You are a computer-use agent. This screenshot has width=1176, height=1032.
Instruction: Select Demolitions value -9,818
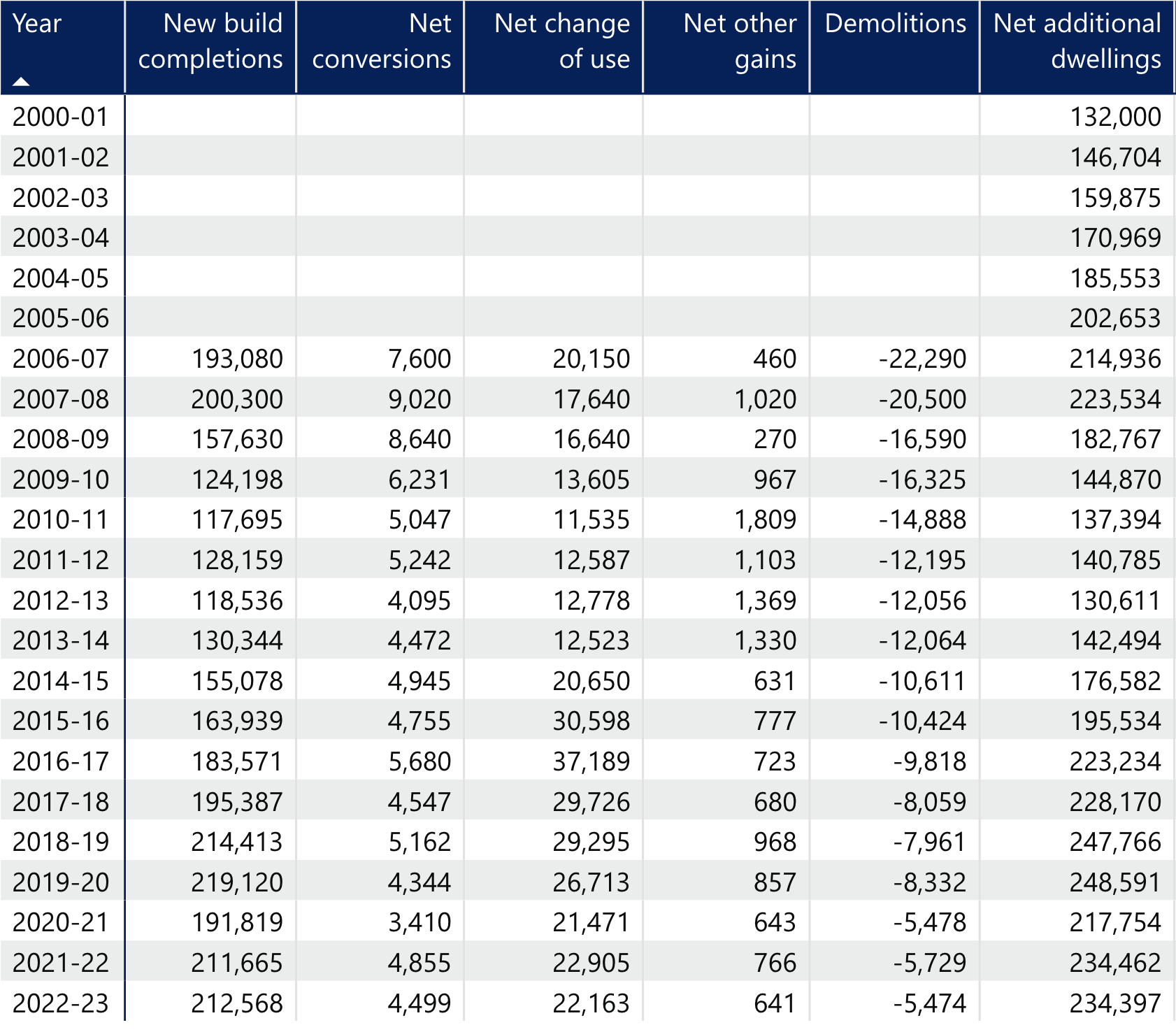[930, 761]
